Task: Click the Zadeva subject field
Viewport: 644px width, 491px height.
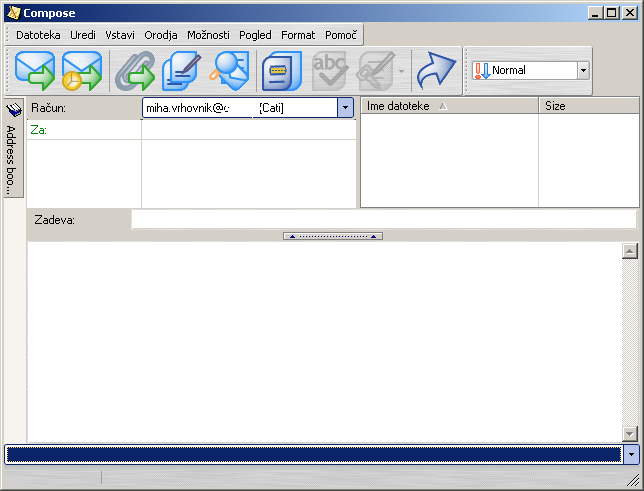Action: 383,220
